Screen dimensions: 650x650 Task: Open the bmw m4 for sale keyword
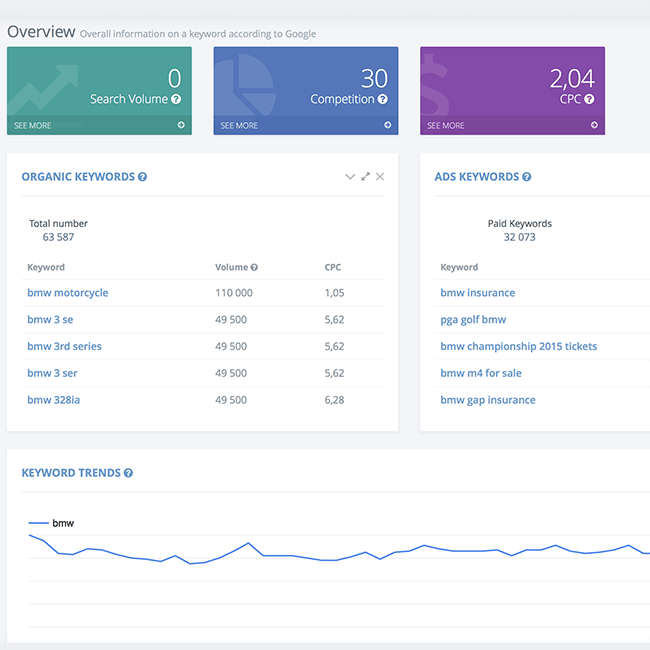click(481, 373)
